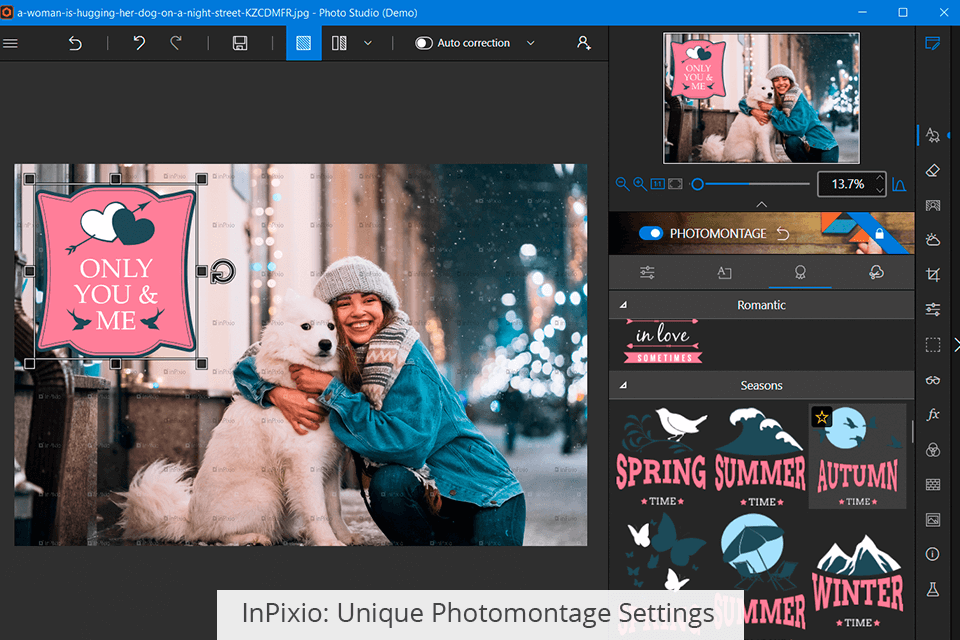Select the Crop tool in sidebar
Screen dimensions: 960x640
(x=932, y=274)
